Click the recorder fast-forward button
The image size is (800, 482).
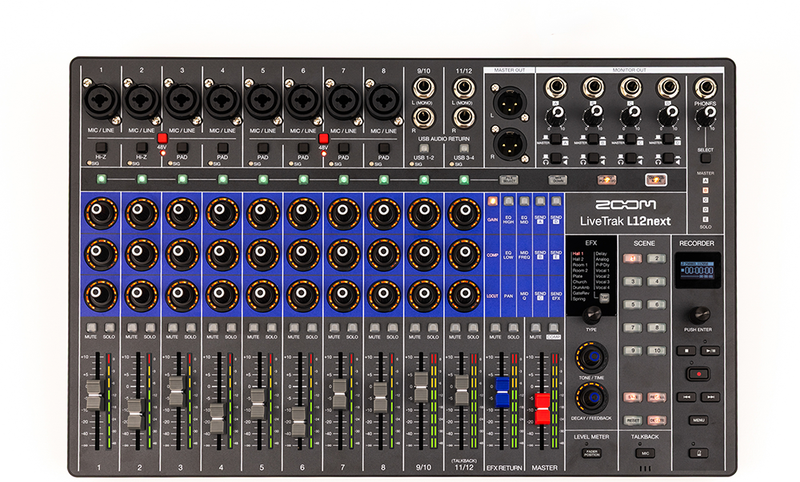point(710,396)
